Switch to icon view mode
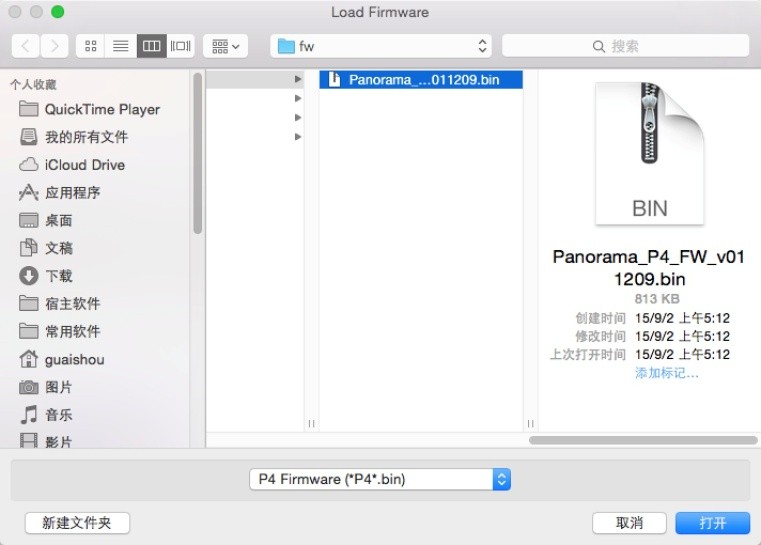 click(x=92, y=46)
